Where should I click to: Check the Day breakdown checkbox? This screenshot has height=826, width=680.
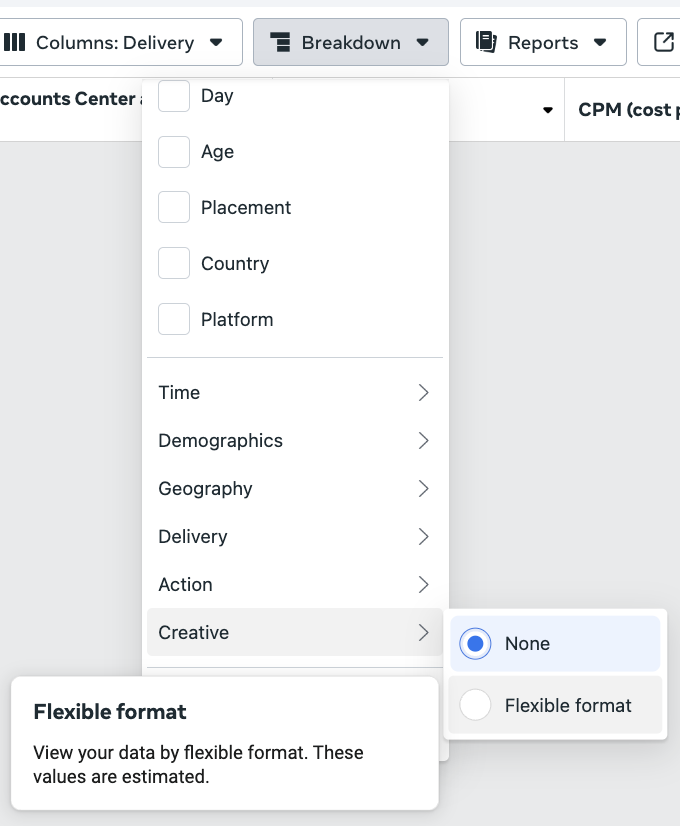tap(174, 95)
